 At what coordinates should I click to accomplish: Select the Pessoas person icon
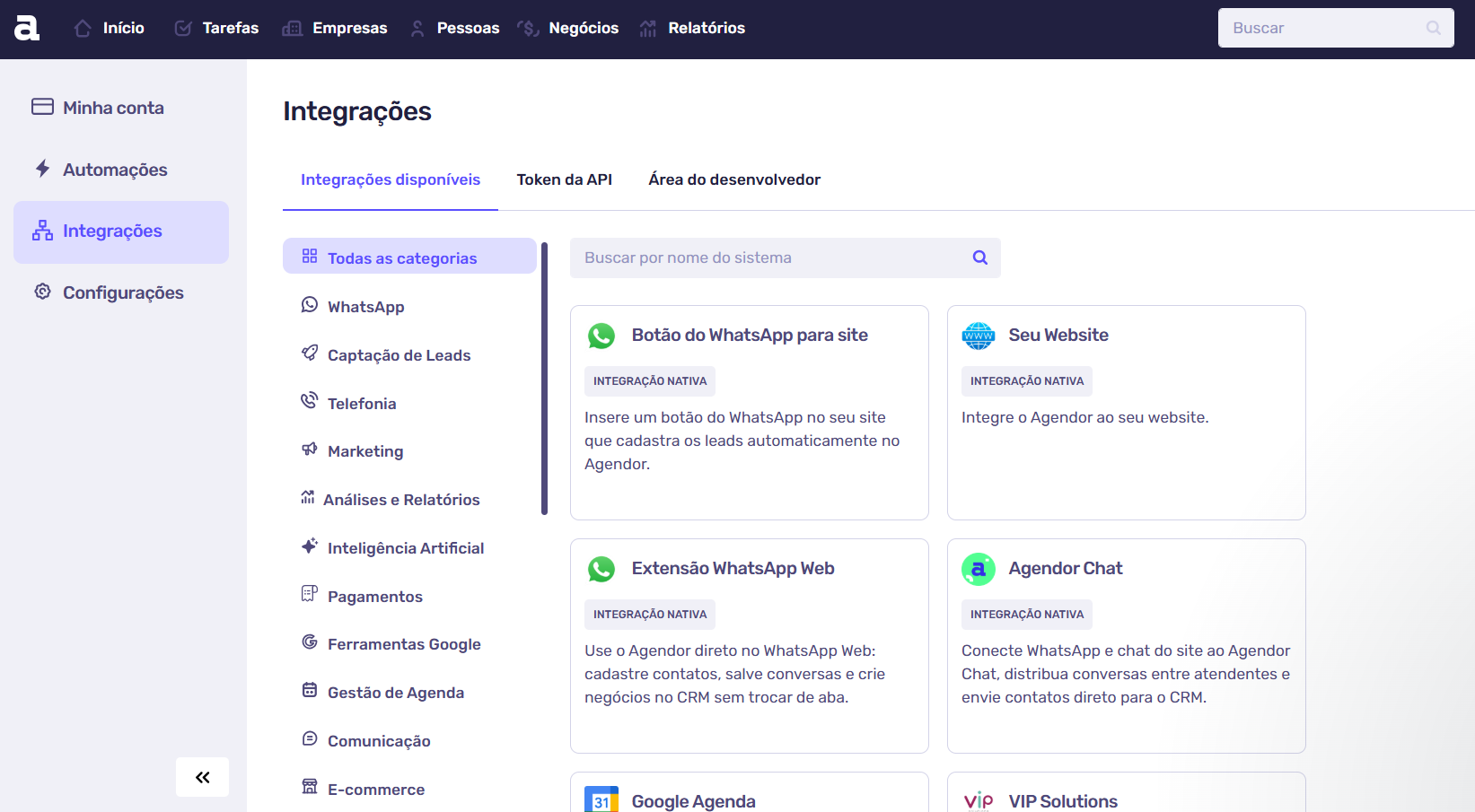coord(417,27)
